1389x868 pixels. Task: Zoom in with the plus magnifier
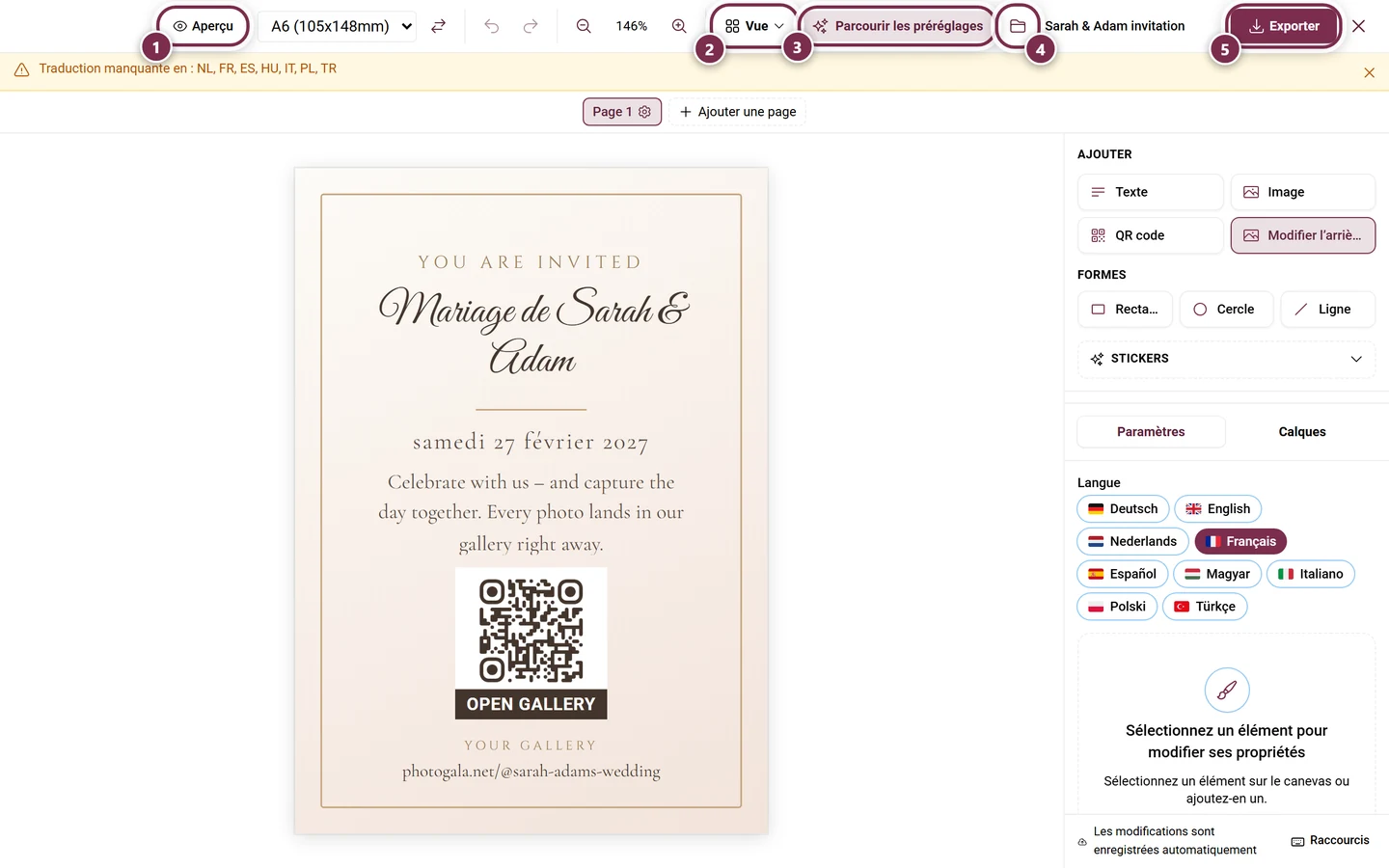(x=679, y=26)
